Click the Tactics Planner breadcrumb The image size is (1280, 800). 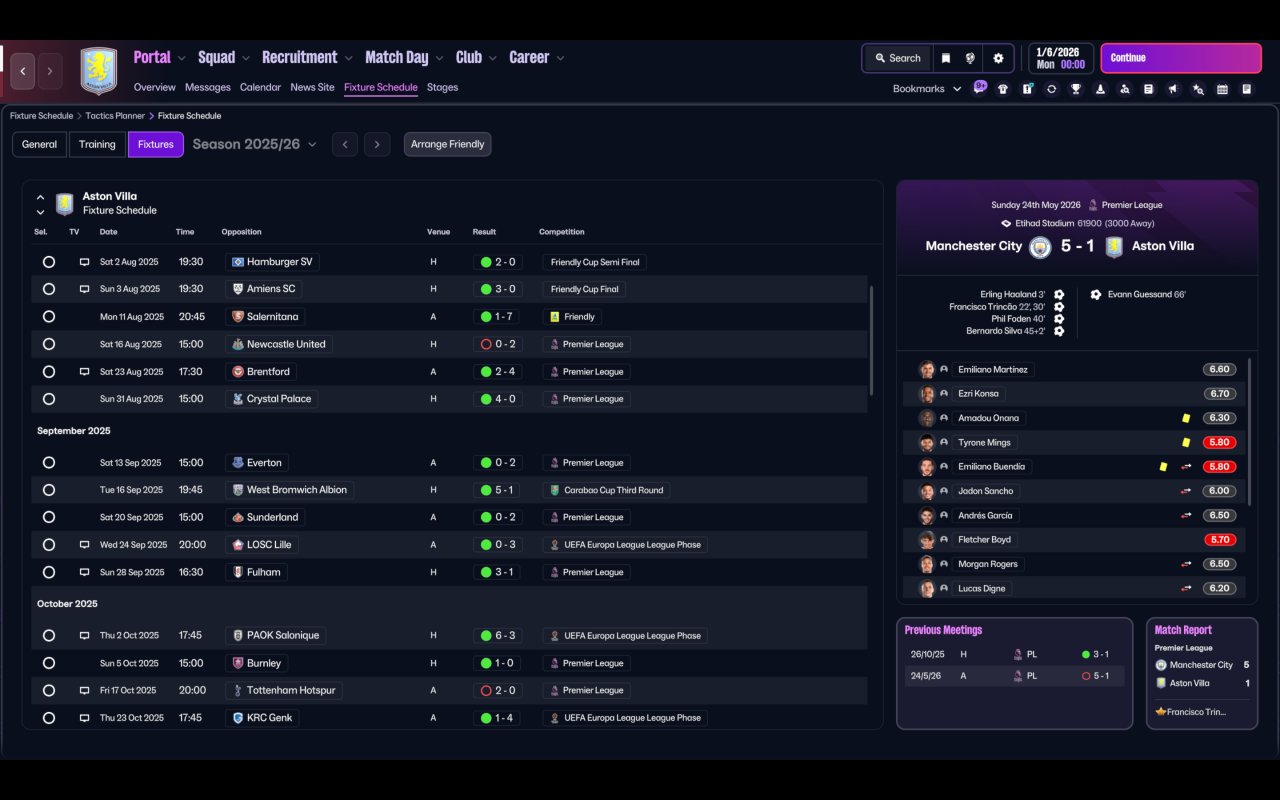point(115,116)
